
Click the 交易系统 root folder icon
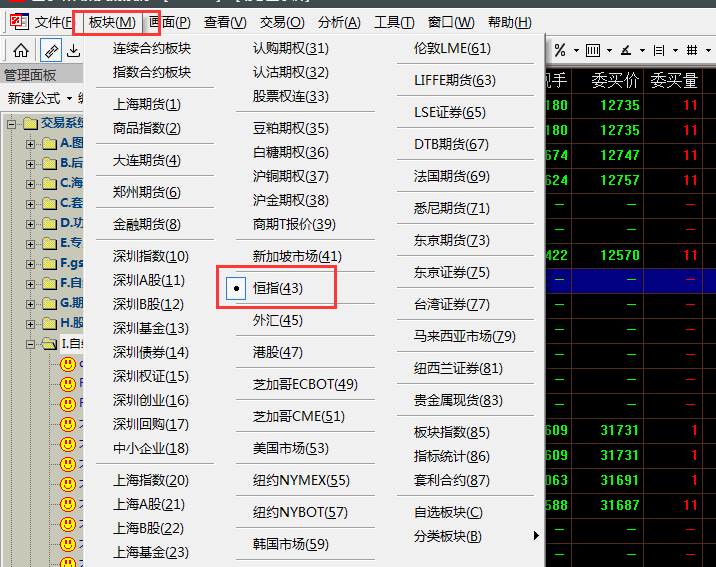tap(31, 124)
